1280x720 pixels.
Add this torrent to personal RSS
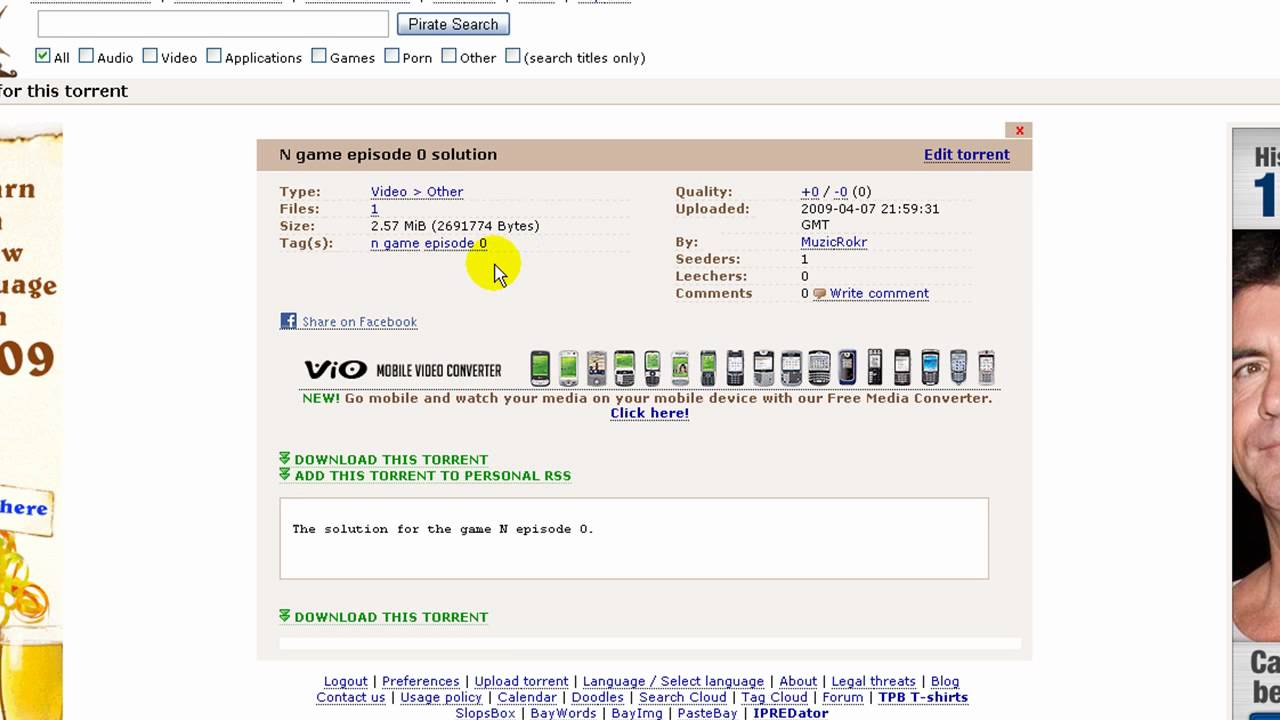pyautogui.click(x=433, y=476)
